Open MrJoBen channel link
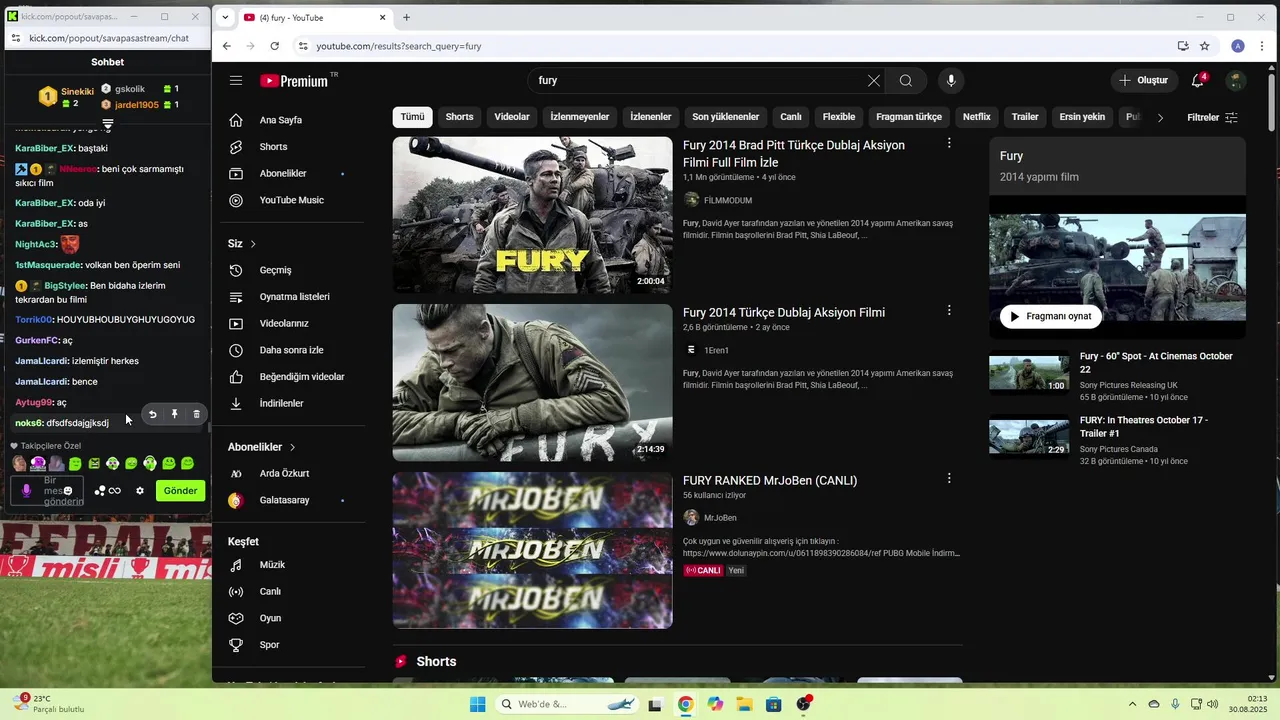1280x720 pixels. 720,518
